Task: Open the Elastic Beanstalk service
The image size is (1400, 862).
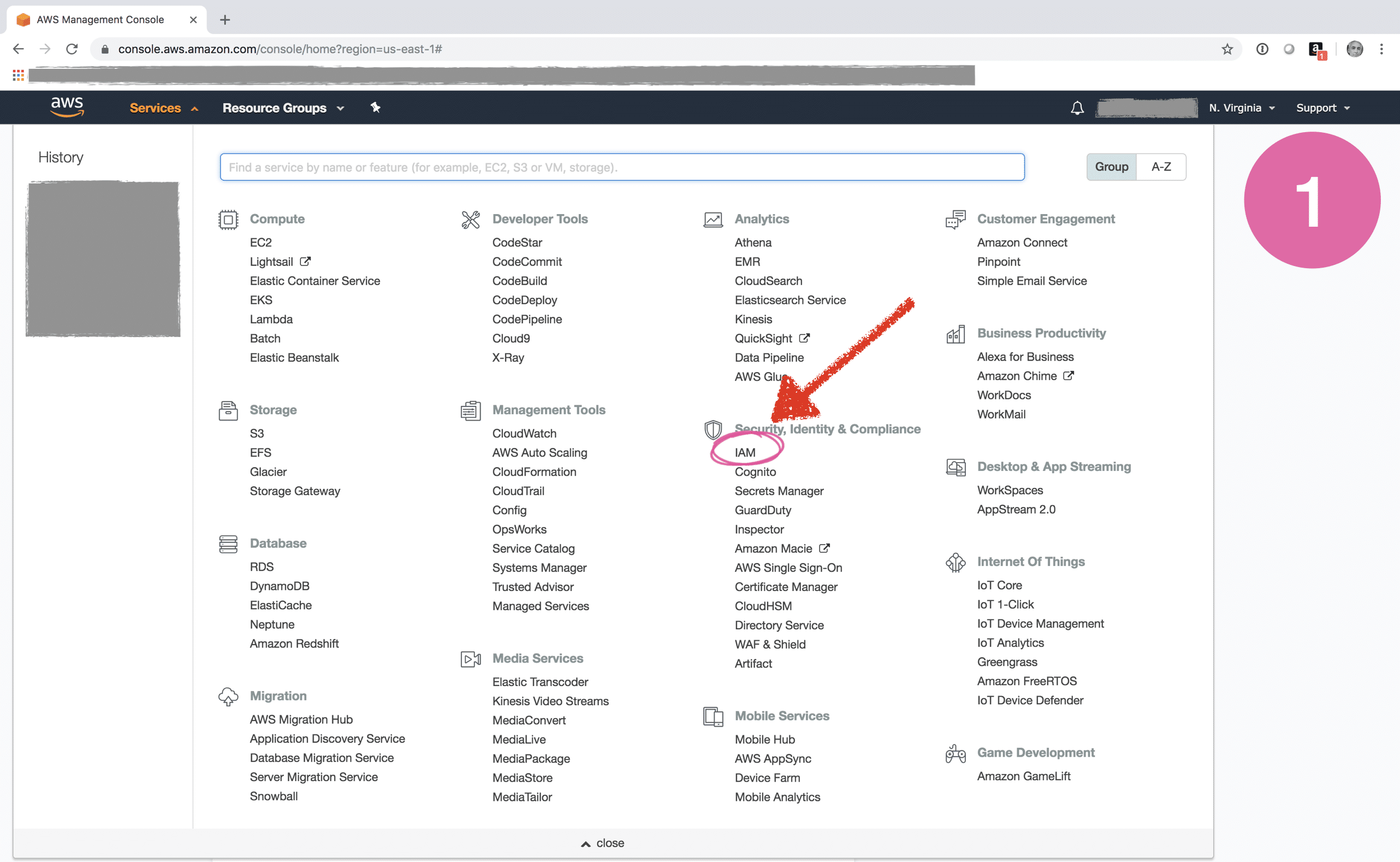Action: (x=294, y=357)
